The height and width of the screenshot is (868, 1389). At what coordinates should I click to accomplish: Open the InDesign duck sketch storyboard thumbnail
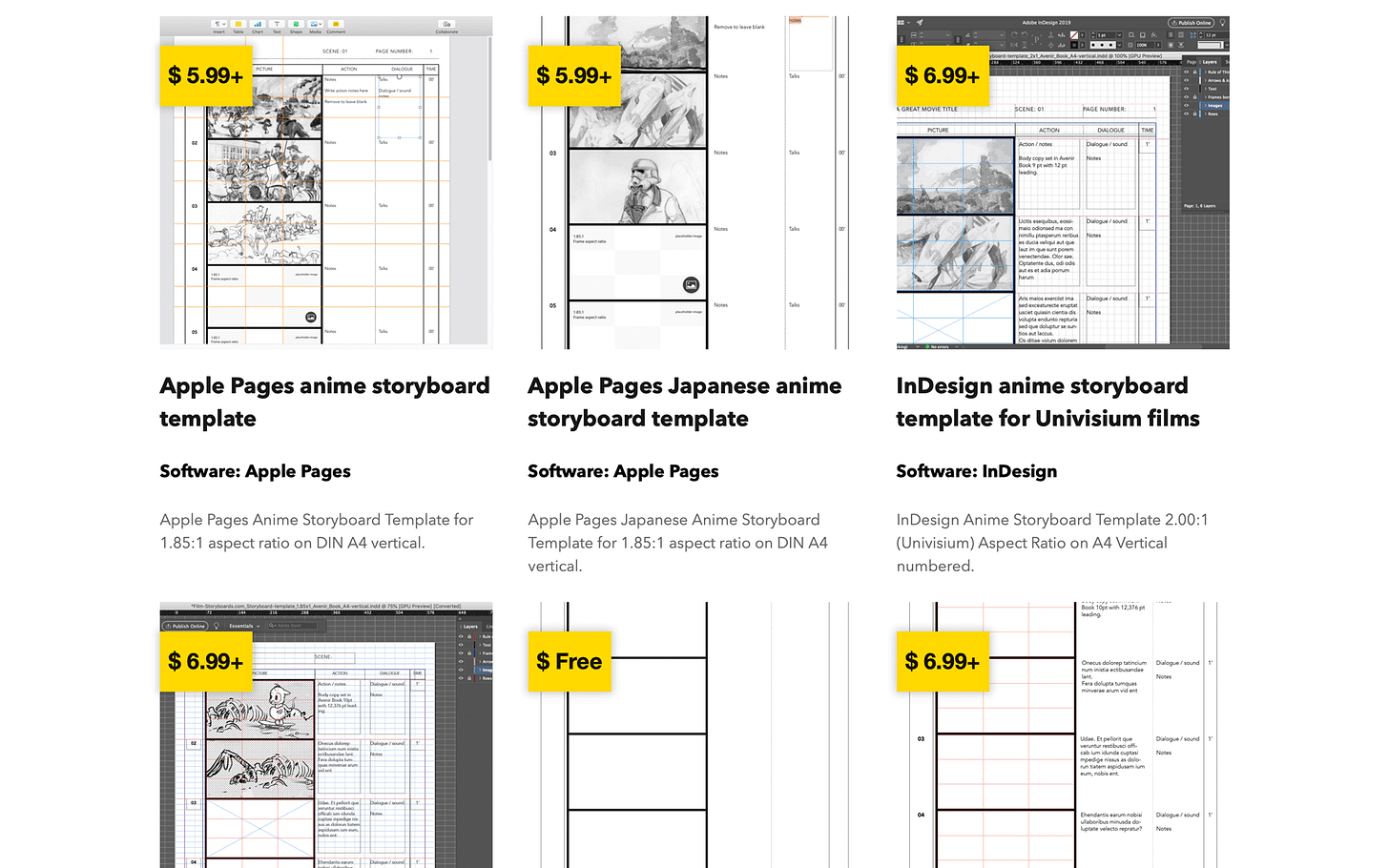[326, 734]
